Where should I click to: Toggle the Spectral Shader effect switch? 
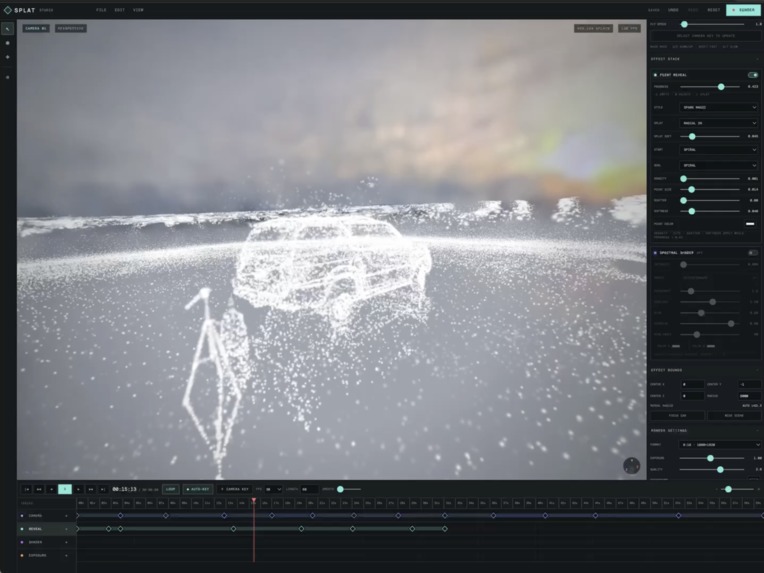pyautogui.click(x=753, y=253)
